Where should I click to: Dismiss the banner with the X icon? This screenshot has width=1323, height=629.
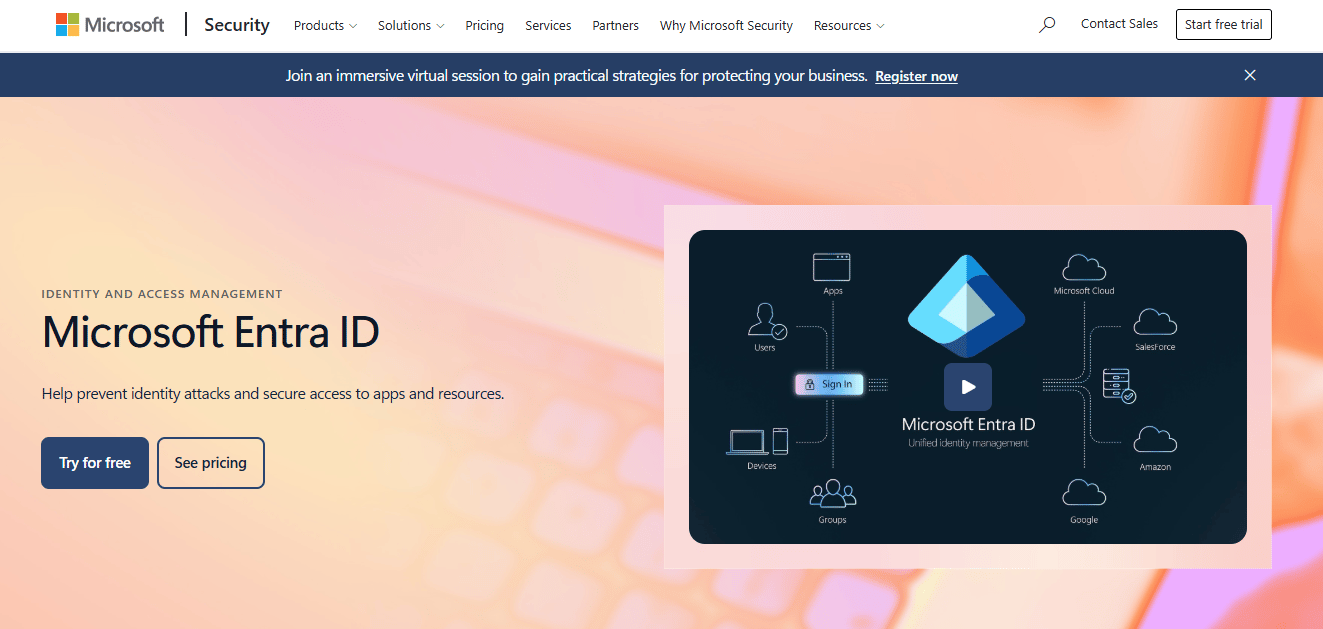coord(1250,75)
